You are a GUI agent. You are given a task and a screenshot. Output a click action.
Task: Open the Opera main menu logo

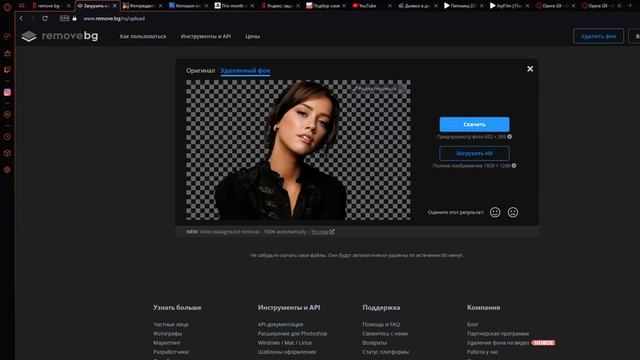point(7,6)
